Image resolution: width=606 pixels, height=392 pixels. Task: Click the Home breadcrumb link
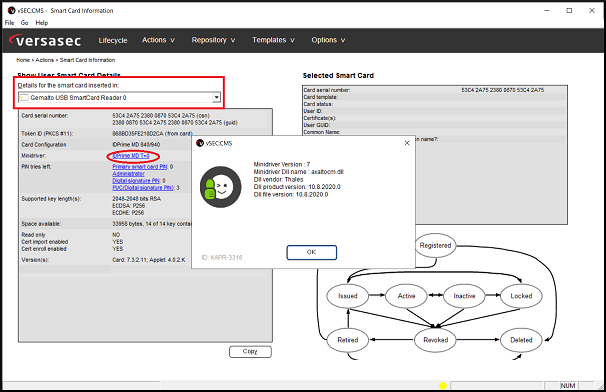pos(23,60)
